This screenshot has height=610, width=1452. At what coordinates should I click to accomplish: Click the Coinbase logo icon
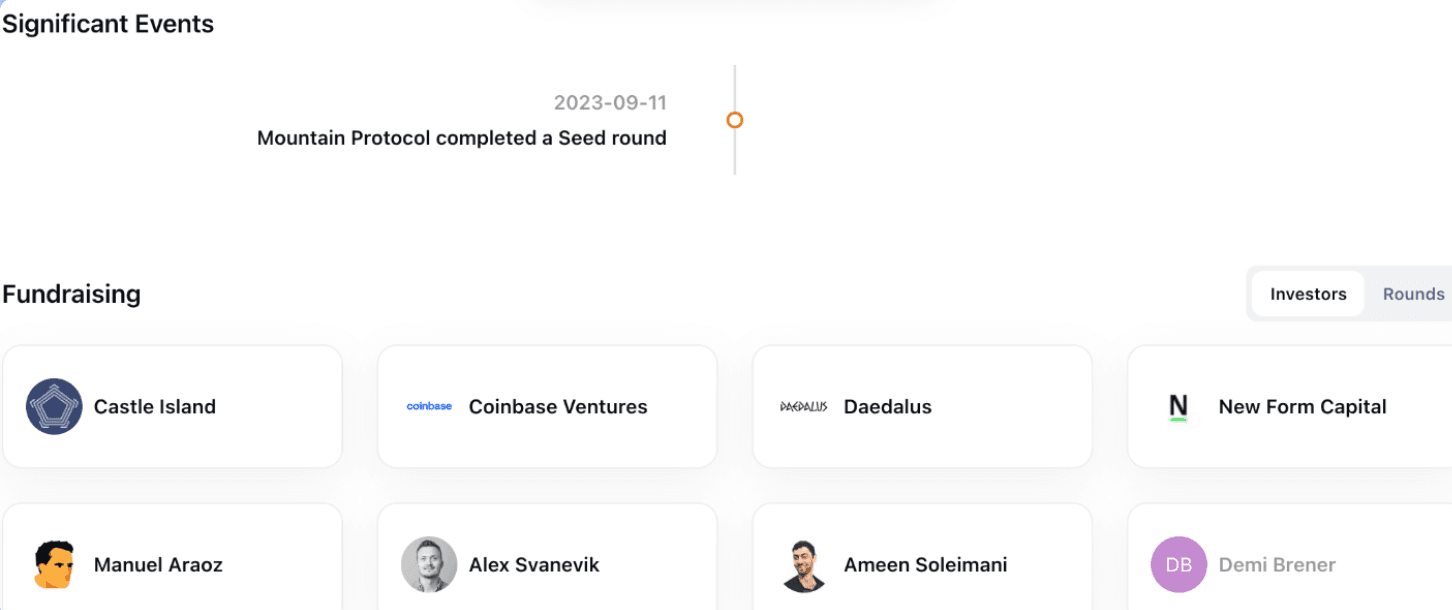(429, 406)
